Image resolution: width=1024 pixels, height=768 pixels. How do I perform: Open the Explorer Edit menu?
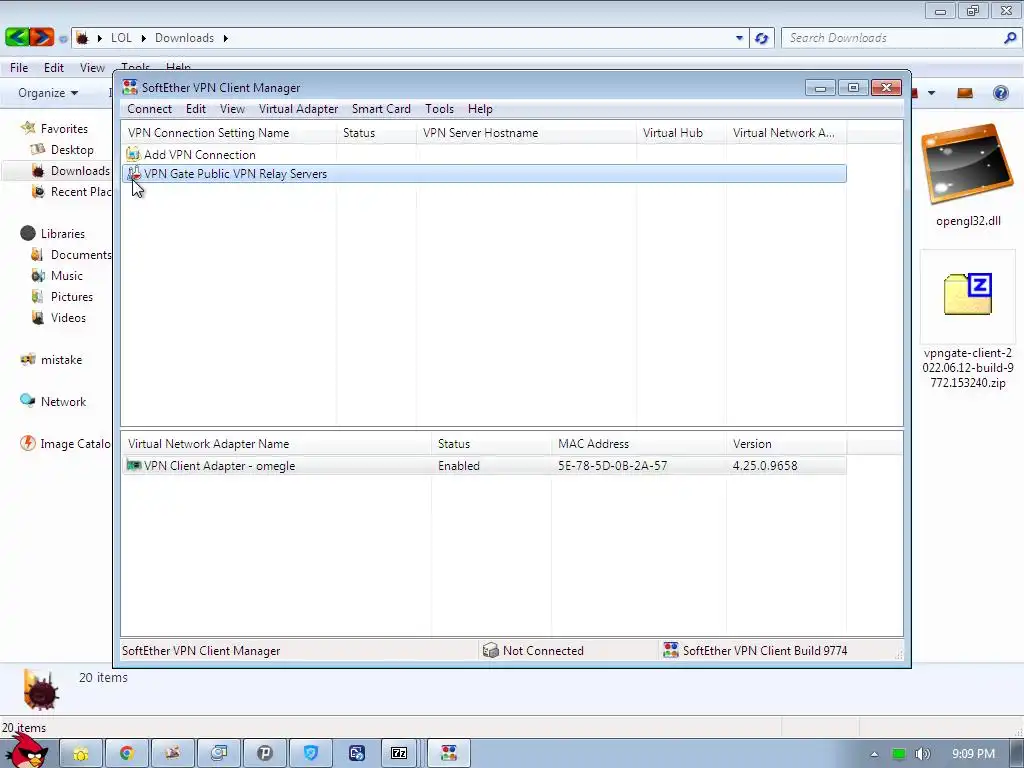(x=54, y=67)
